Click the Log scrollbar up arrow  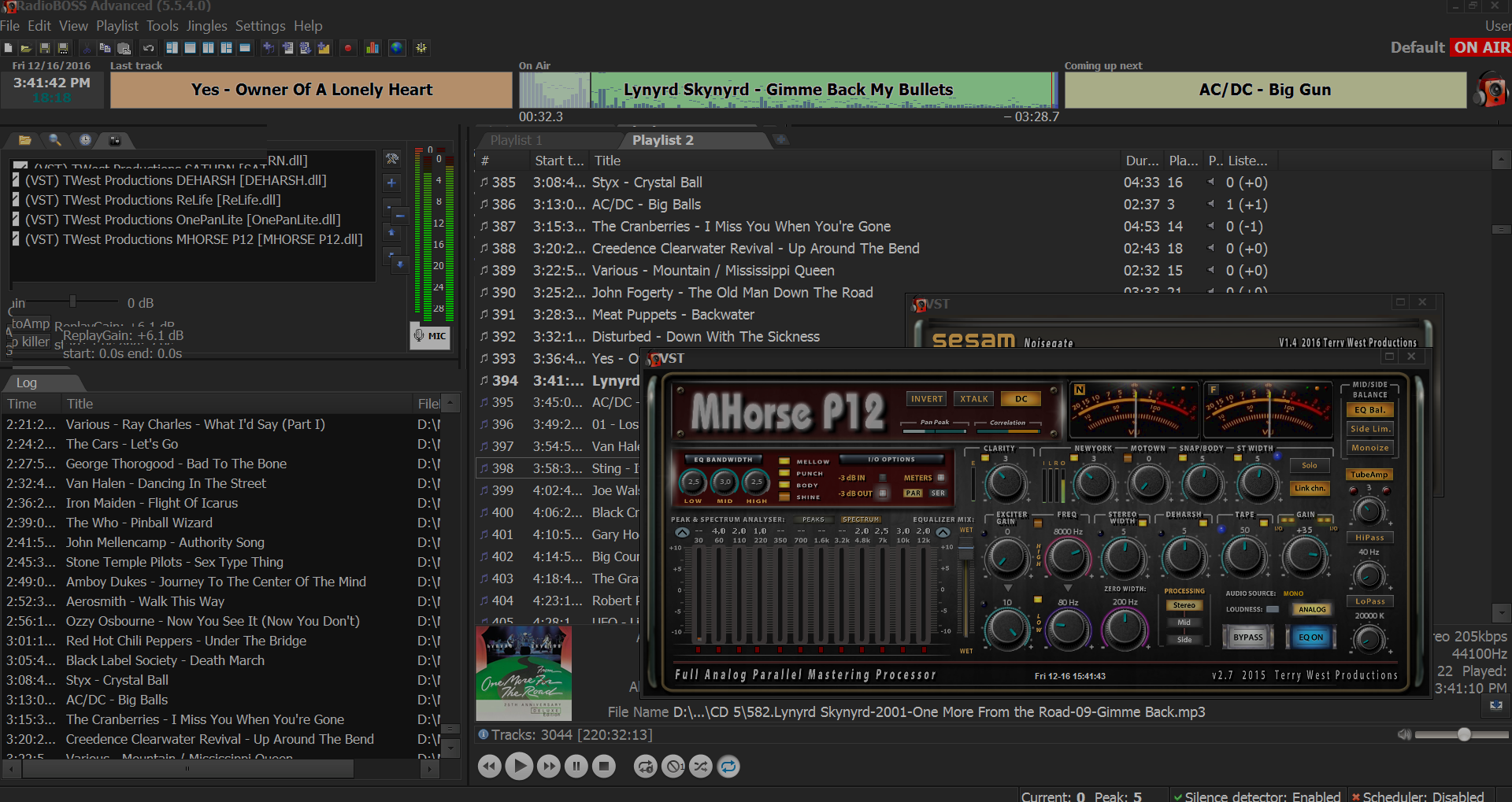(450, 403)
